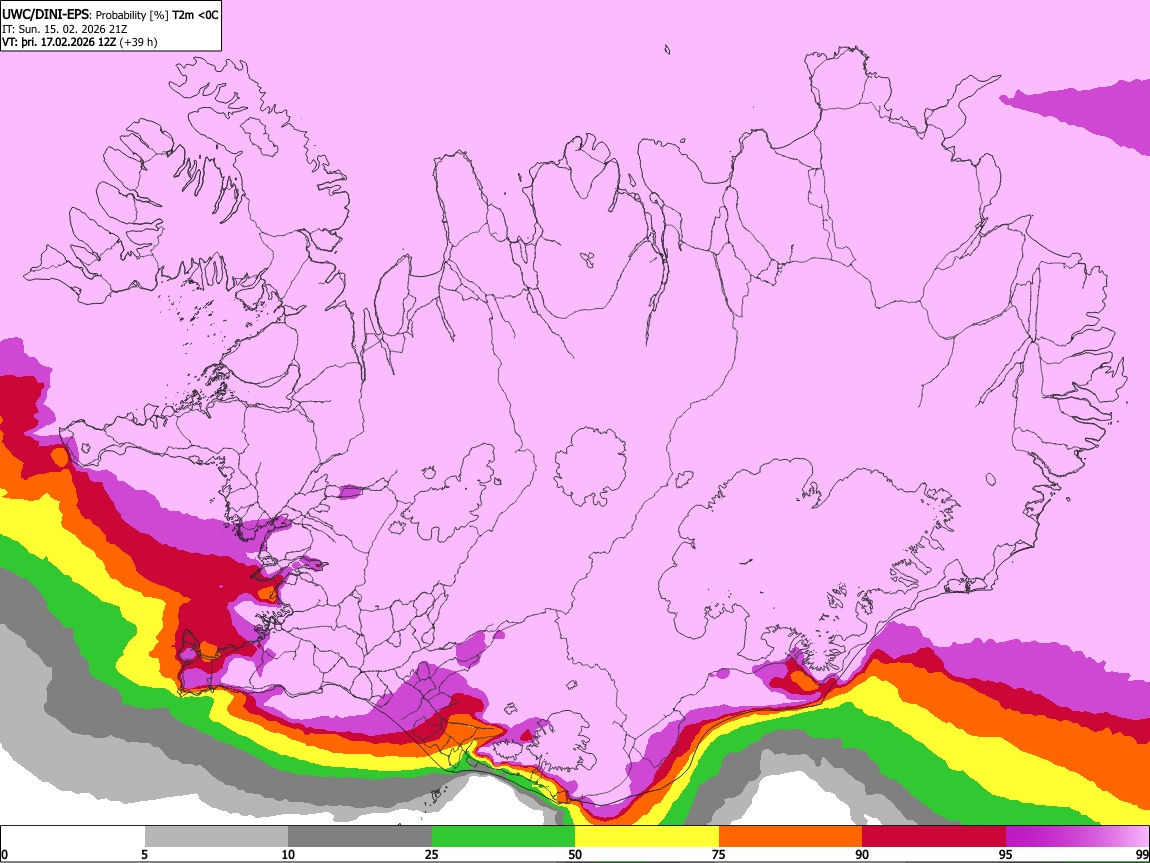1150x863 pixels.
Task: Click the orange 75-90 legend swatch
Action: tap(790, 837)
